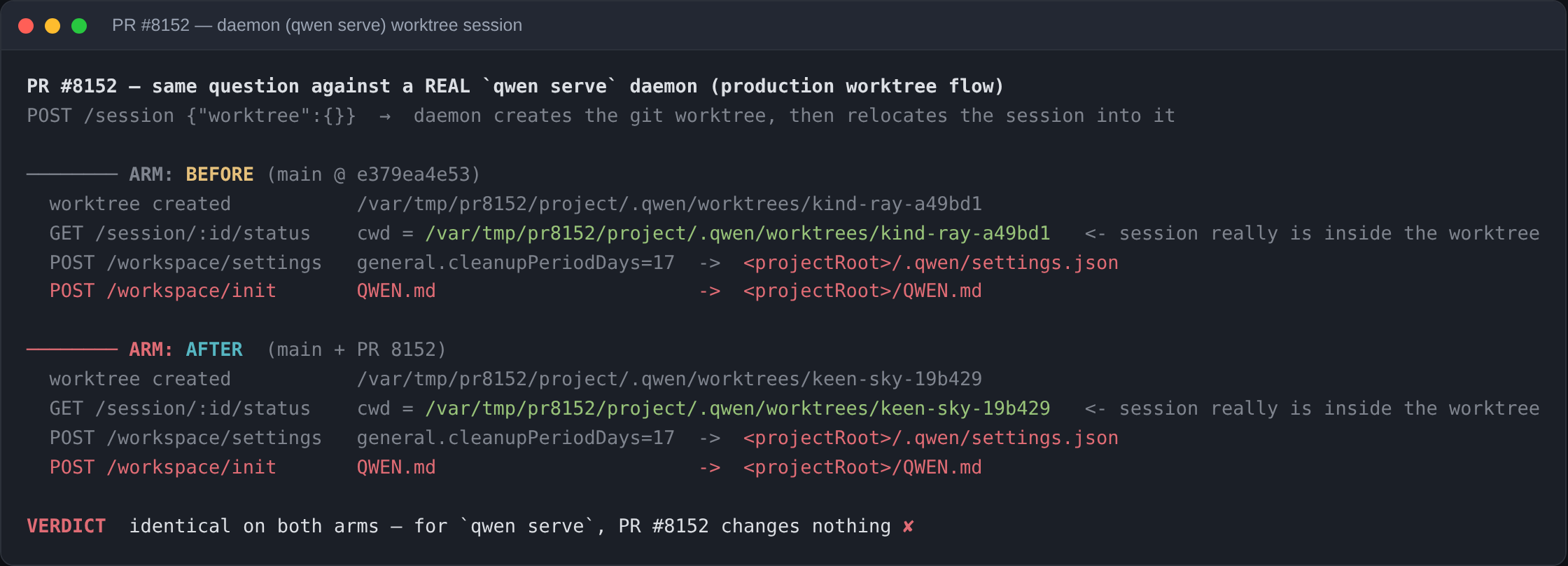
Task: Click 'POST /workspace/settings' in the BEFORE arm
Action: coord(185,263)
